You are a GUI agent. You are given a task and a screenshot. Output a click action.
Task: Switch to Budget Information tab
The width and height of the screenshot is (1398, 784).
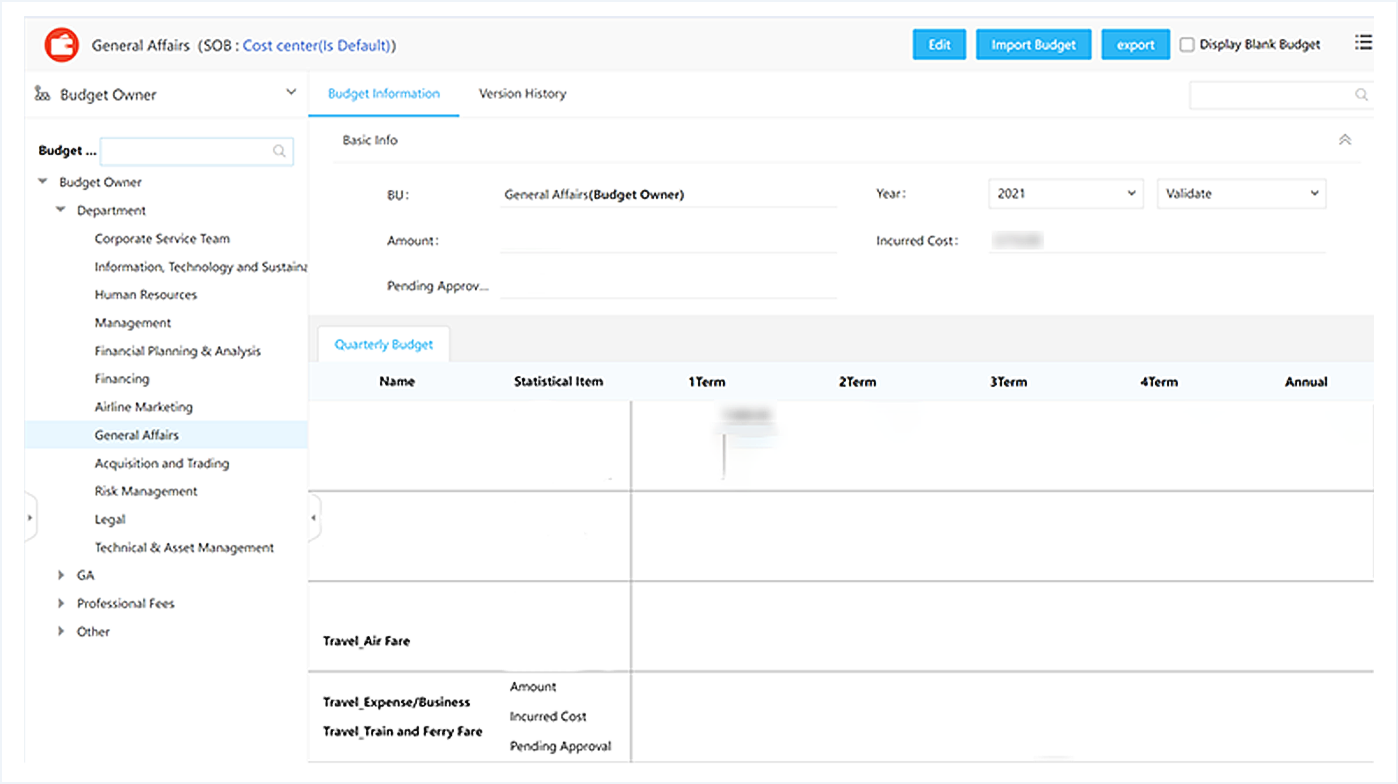(384, 94)
